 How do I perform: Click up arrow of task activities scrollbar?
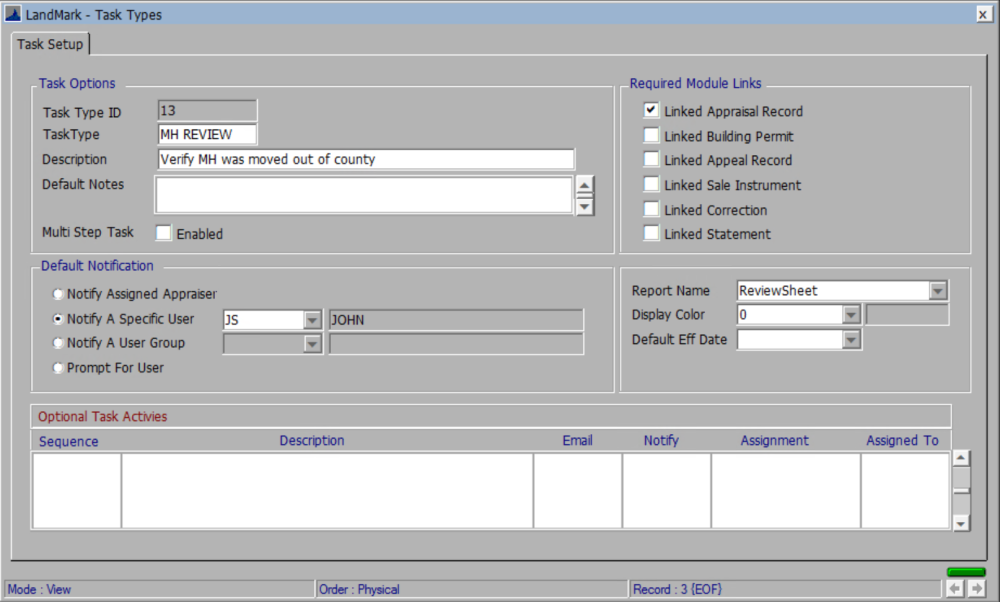click(960, 458)
